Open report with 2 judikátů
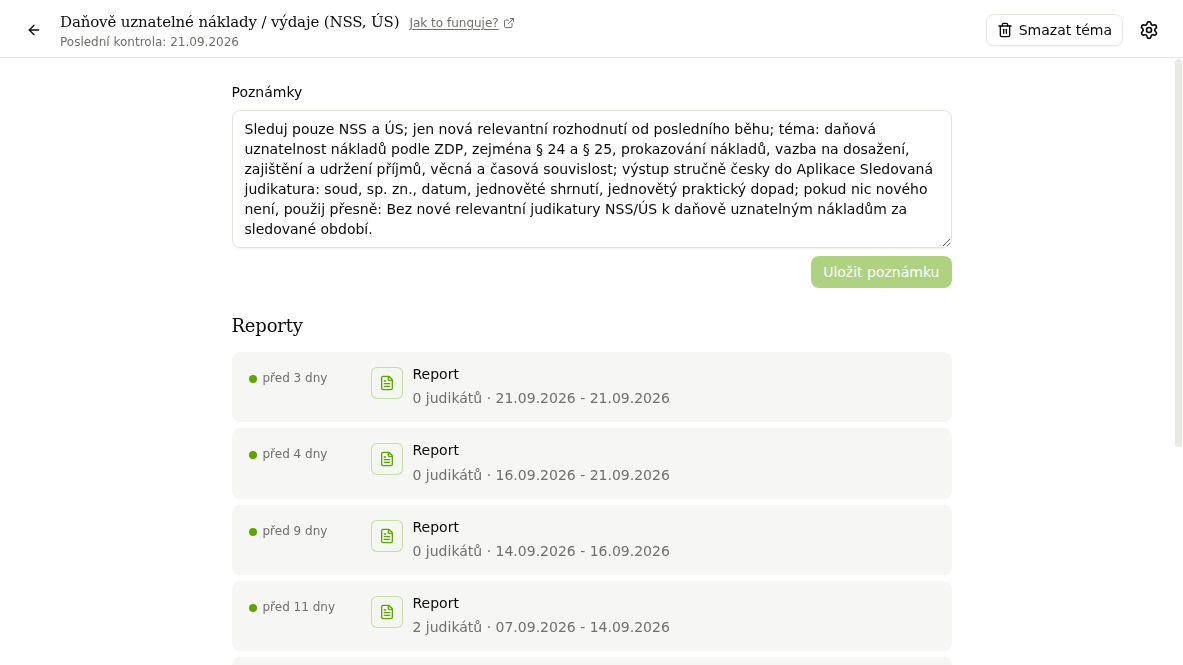 click(592, 616)
